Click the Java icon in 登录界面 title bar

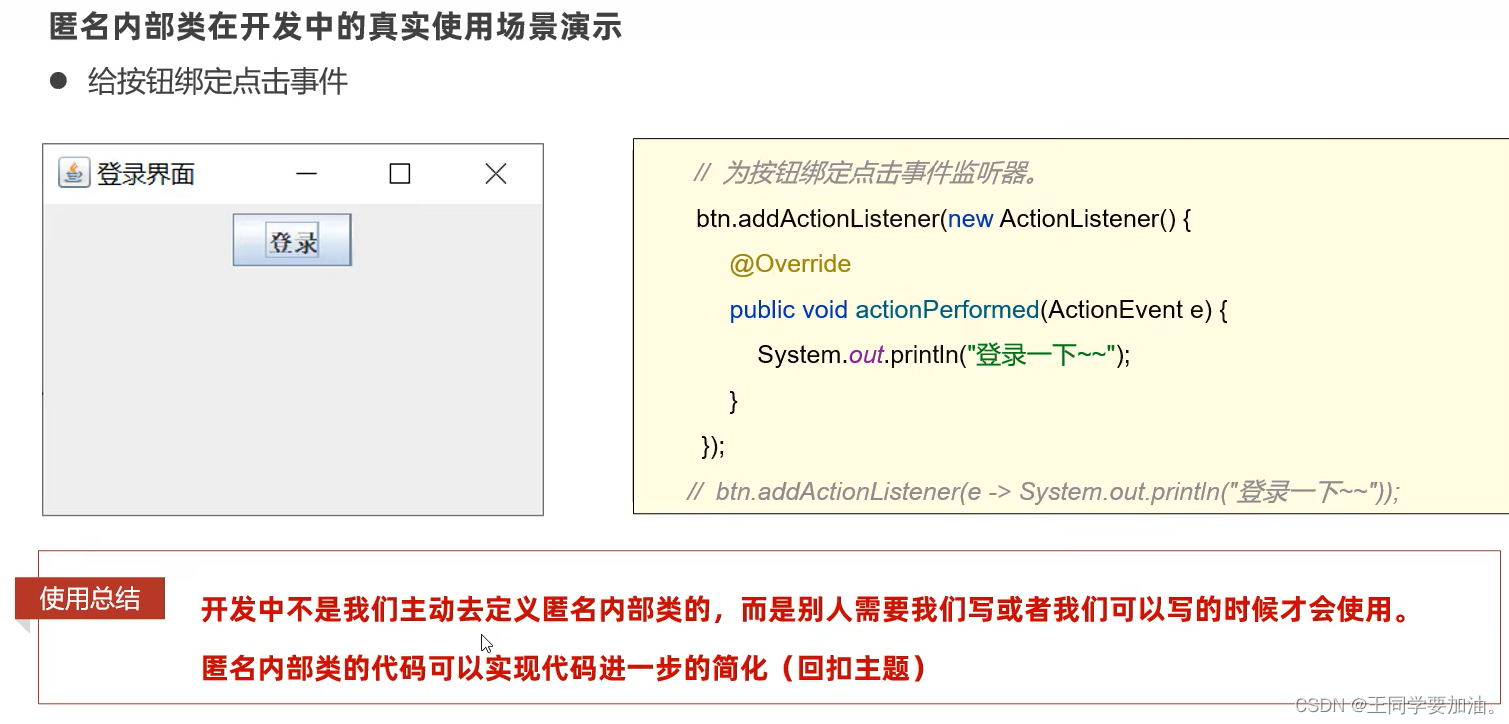coord(73,173)
